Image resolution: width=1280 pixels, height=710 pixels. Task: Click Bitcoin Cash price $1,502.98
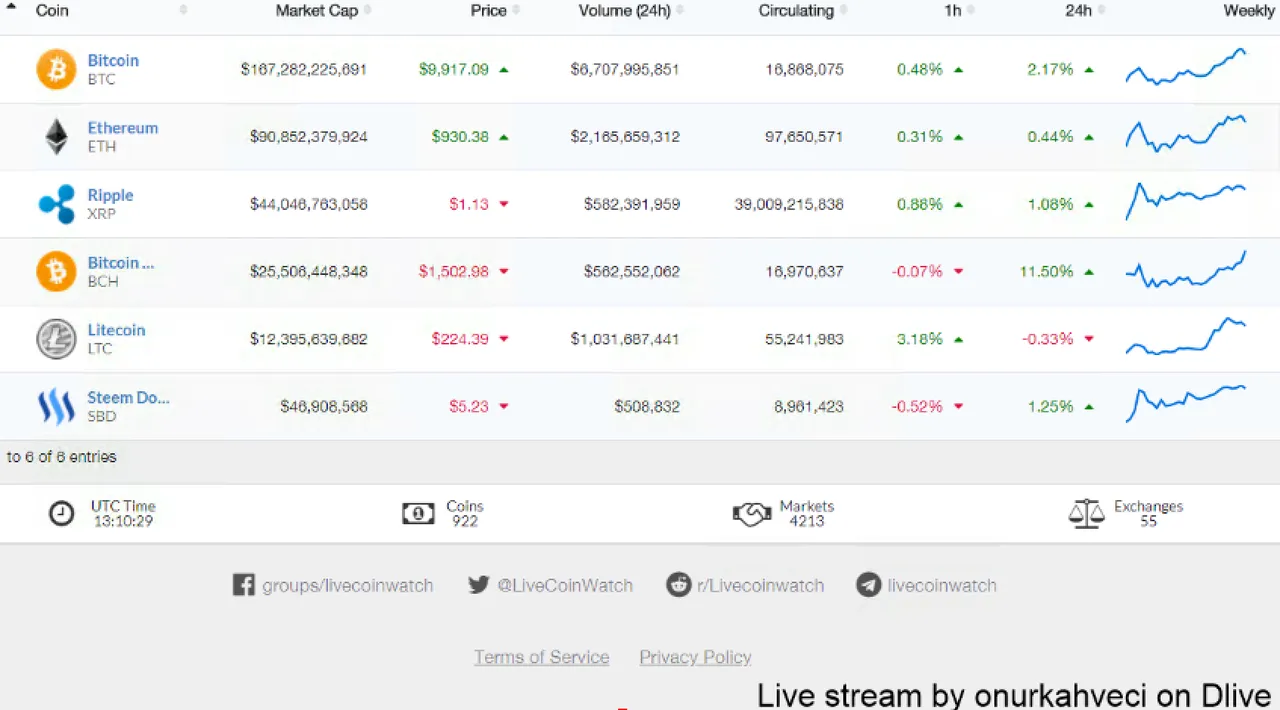pos(454,271)
